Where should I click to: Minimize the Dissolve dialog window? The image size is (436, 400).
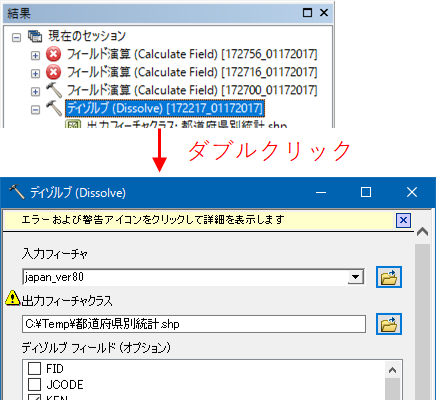tap(321, 192)
